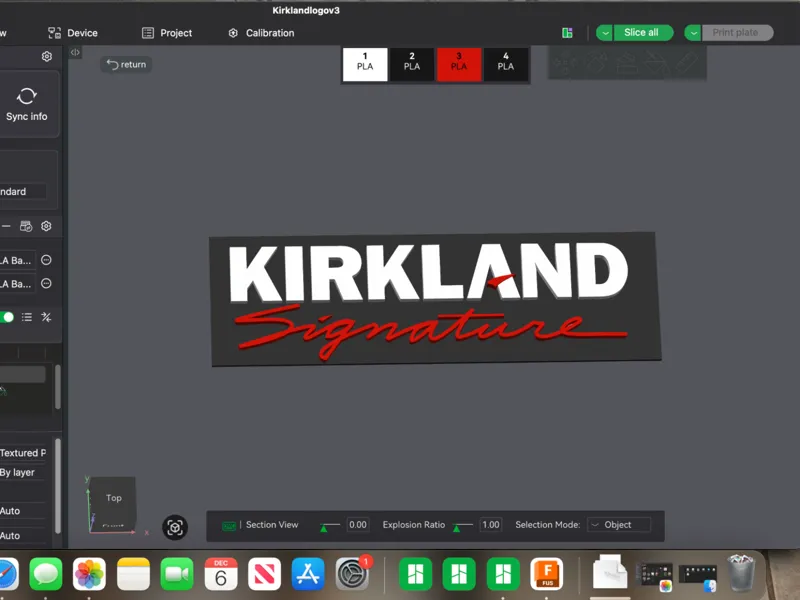Screen dimensions: 800x600
Task: Open filament settings gear icon
Action: coord(46,226)
